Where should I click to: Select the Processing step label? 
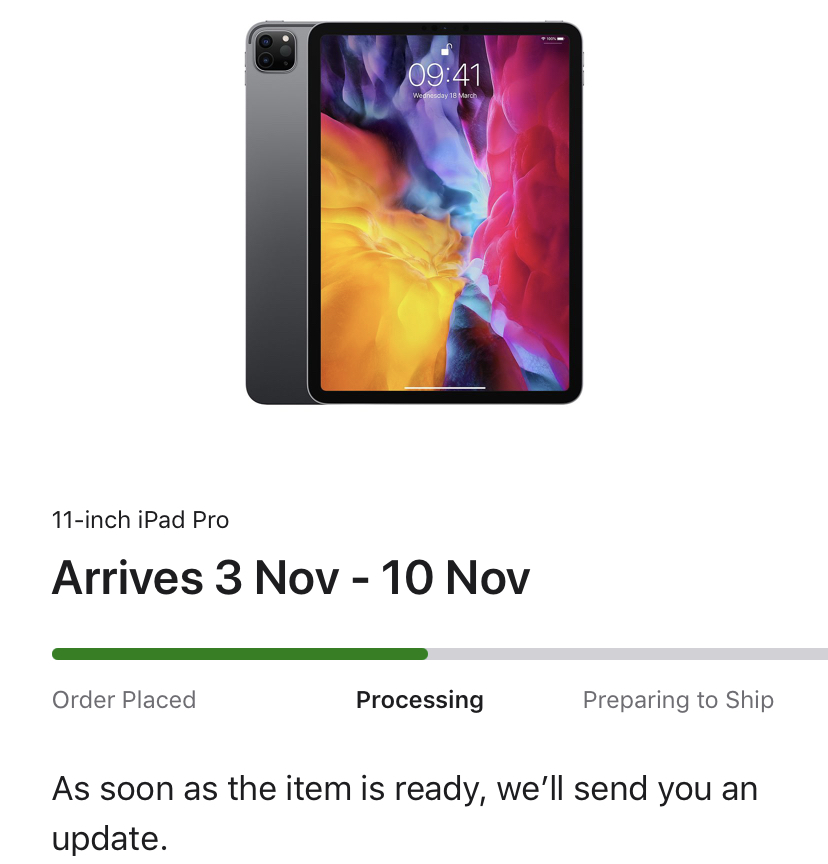click(420, 700)
